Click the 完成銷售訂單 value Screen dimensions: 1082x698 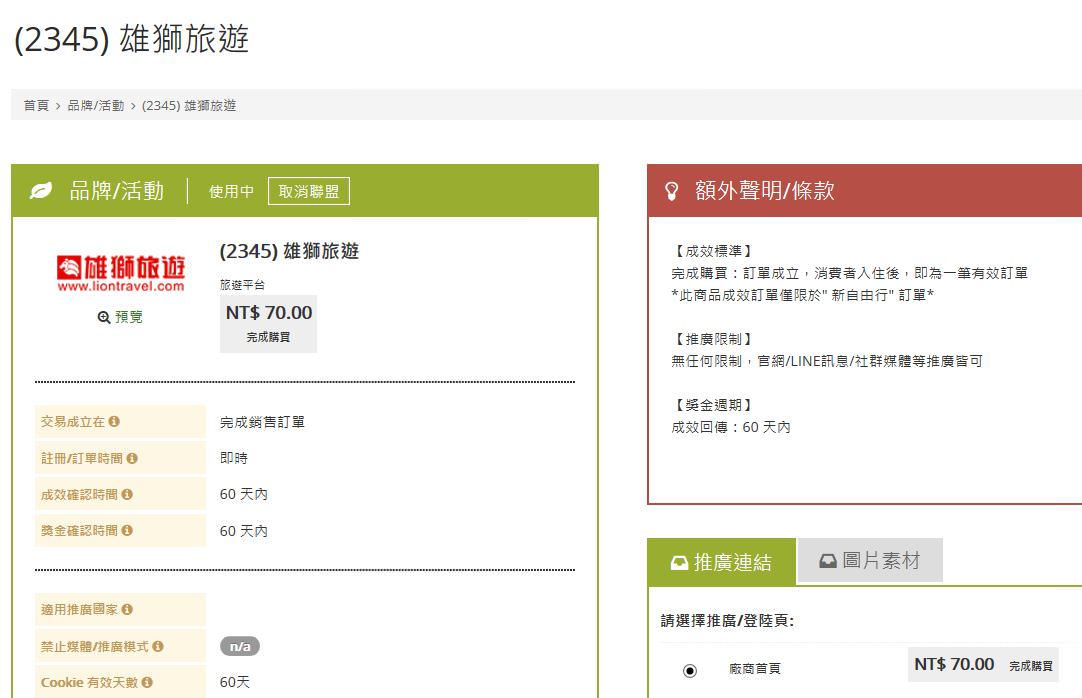(262, 422)
